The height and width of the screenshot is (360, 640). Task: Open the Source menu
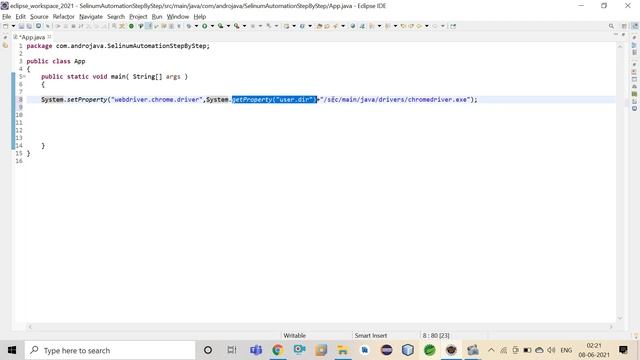[x=39, y=17]
